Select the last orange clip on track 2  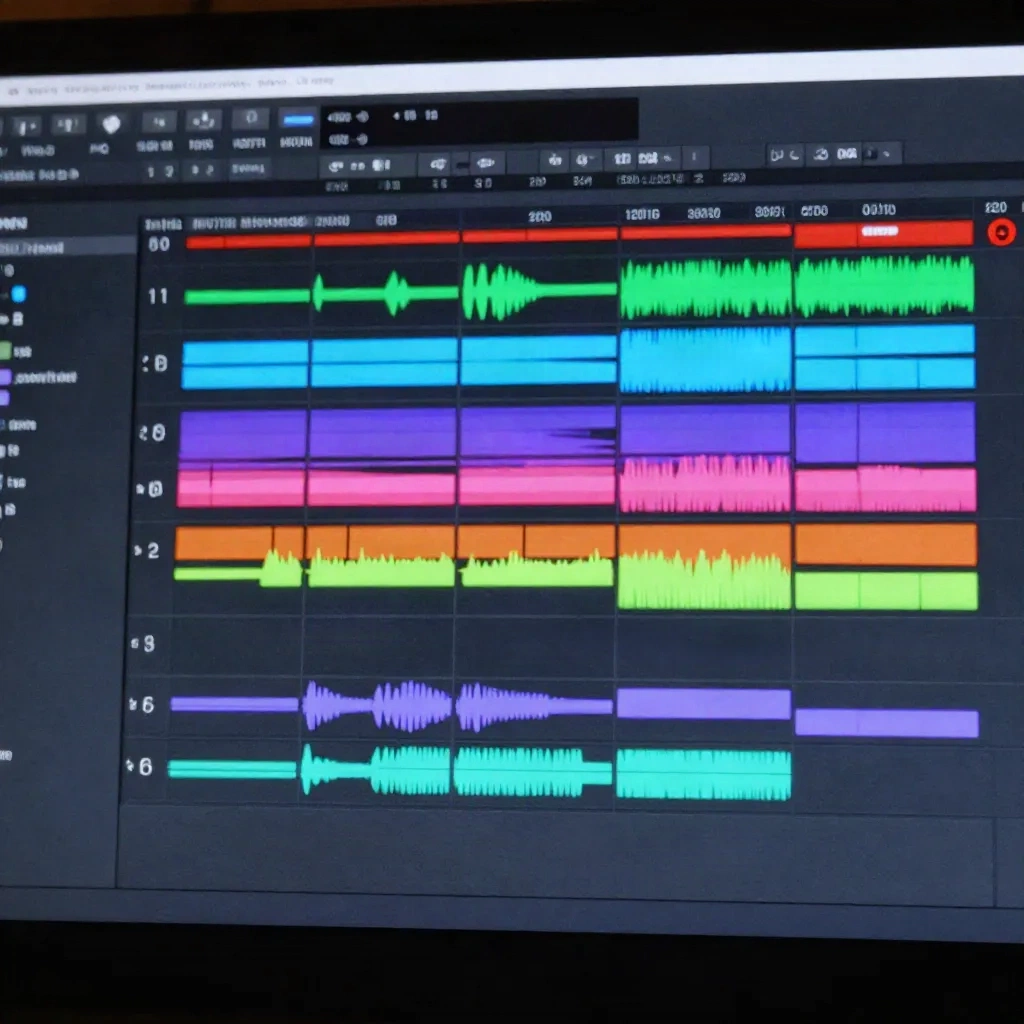(886, 544)
